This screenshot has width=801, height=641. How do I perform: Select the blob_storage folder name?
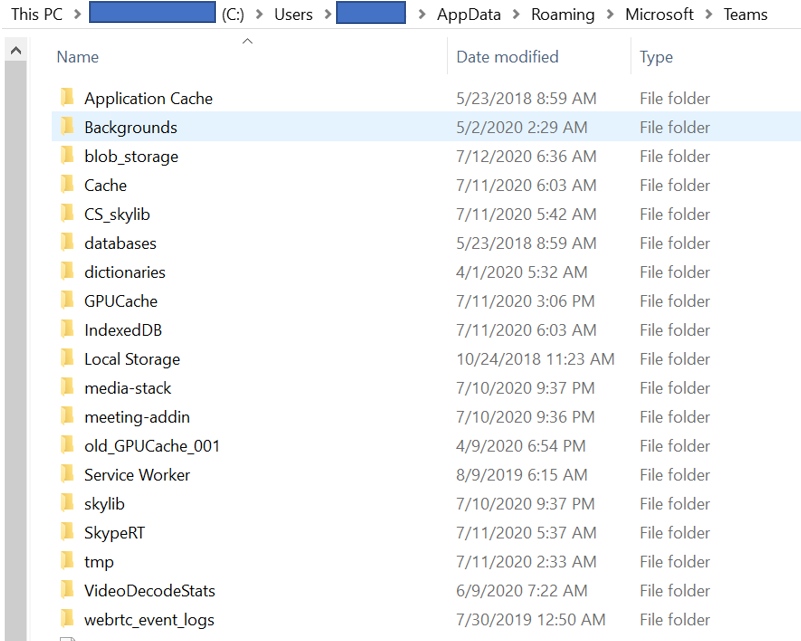pyautogui.click(x=131, y=156)
